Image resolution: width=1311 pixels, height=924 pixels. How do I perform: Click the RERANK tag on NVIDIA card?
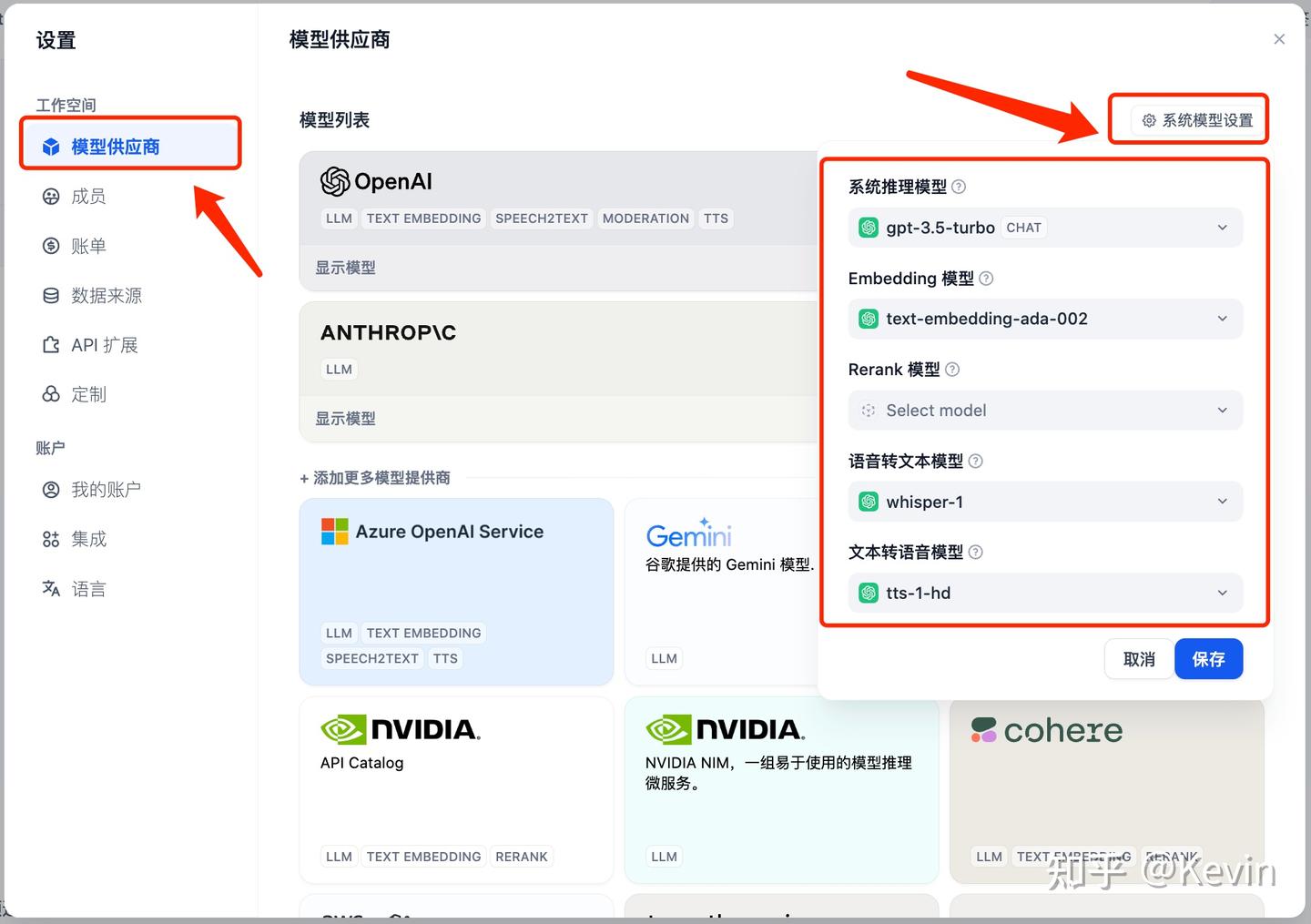coord(522,857)
